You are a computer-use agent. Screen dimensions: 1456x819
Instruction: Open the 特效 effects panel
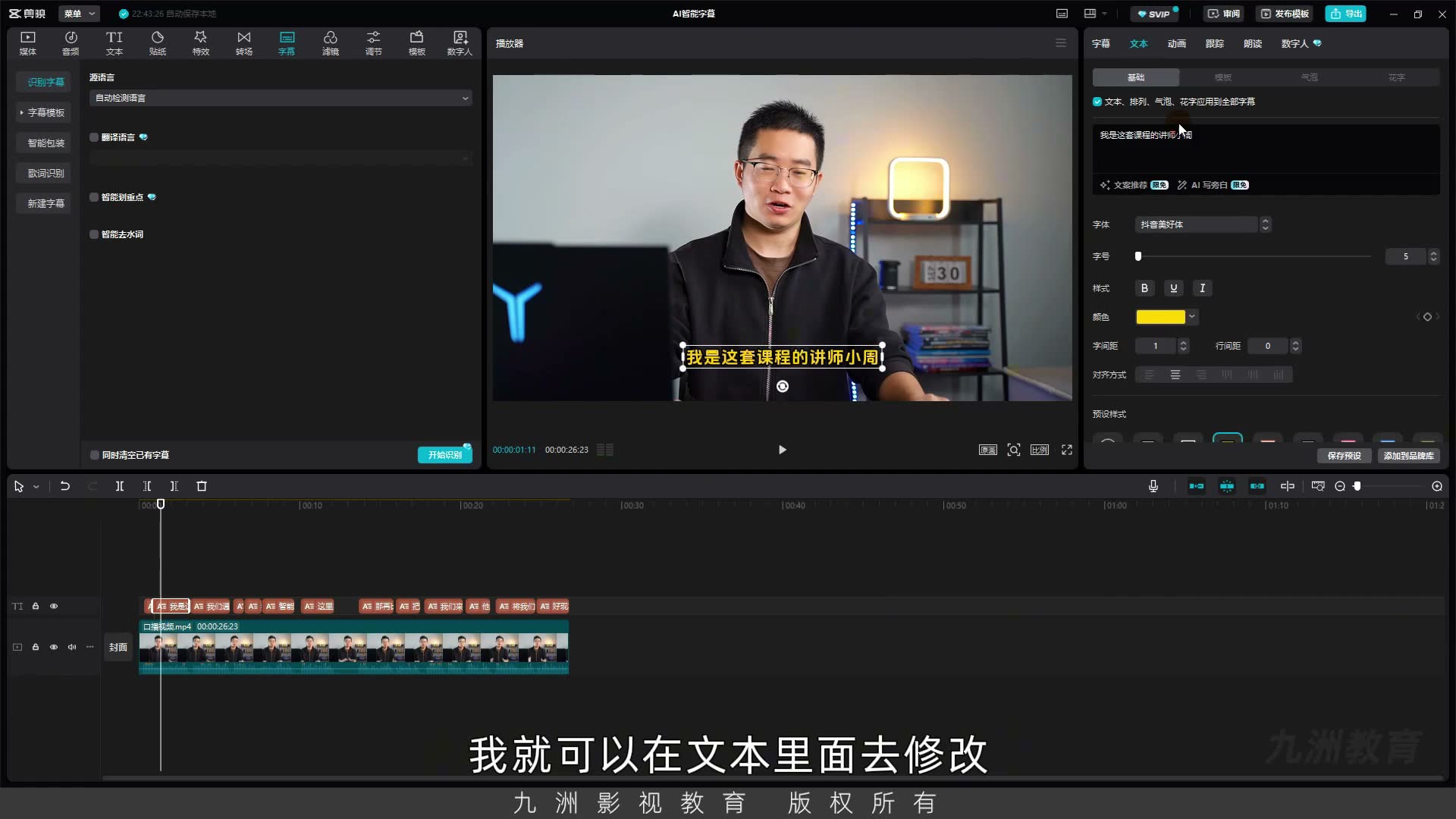200,43
